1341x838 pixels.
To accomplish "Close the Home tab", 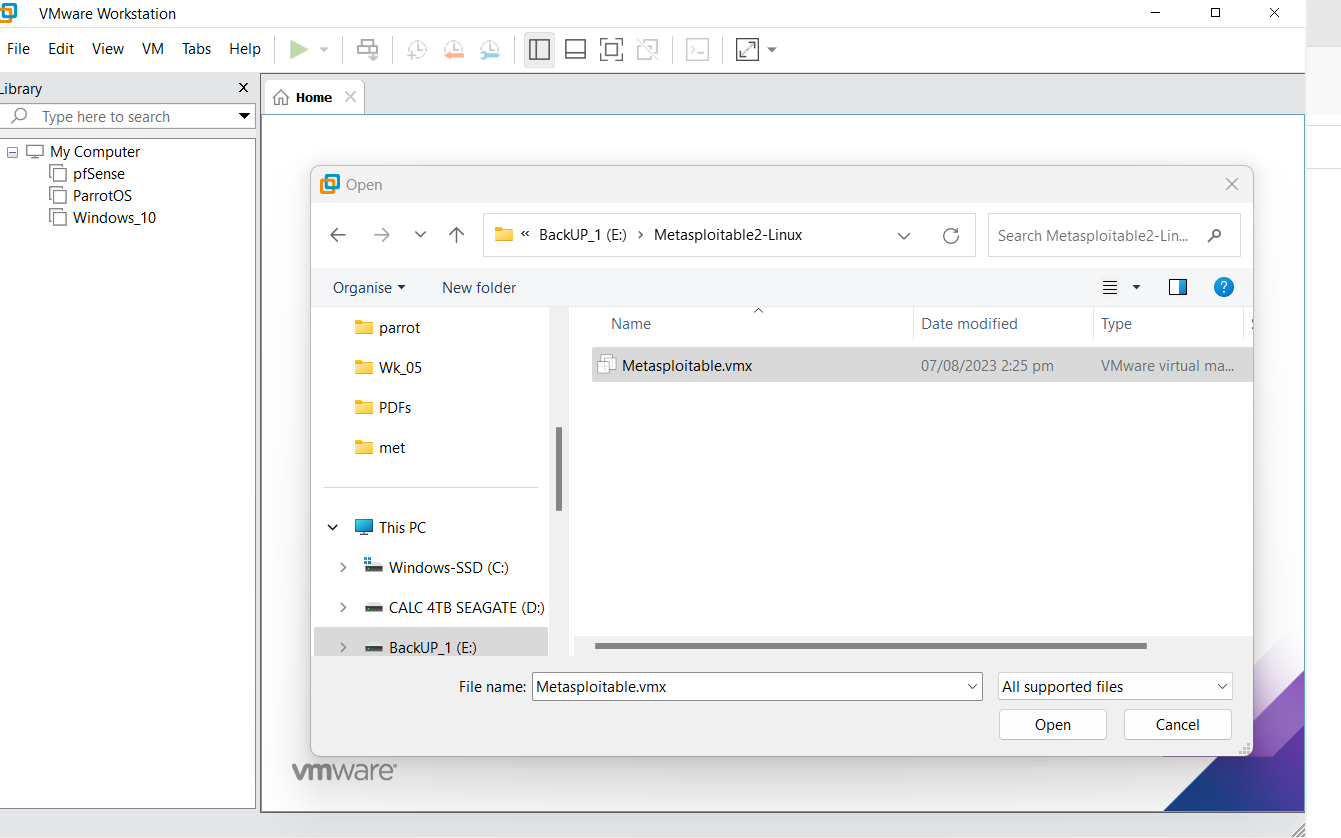I will pyautogui.click(x=350, y=97).
